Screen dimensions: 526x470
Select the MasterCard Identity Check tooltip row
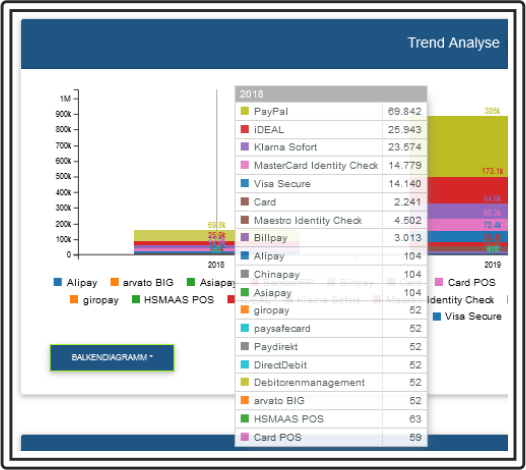click(331, 165)
